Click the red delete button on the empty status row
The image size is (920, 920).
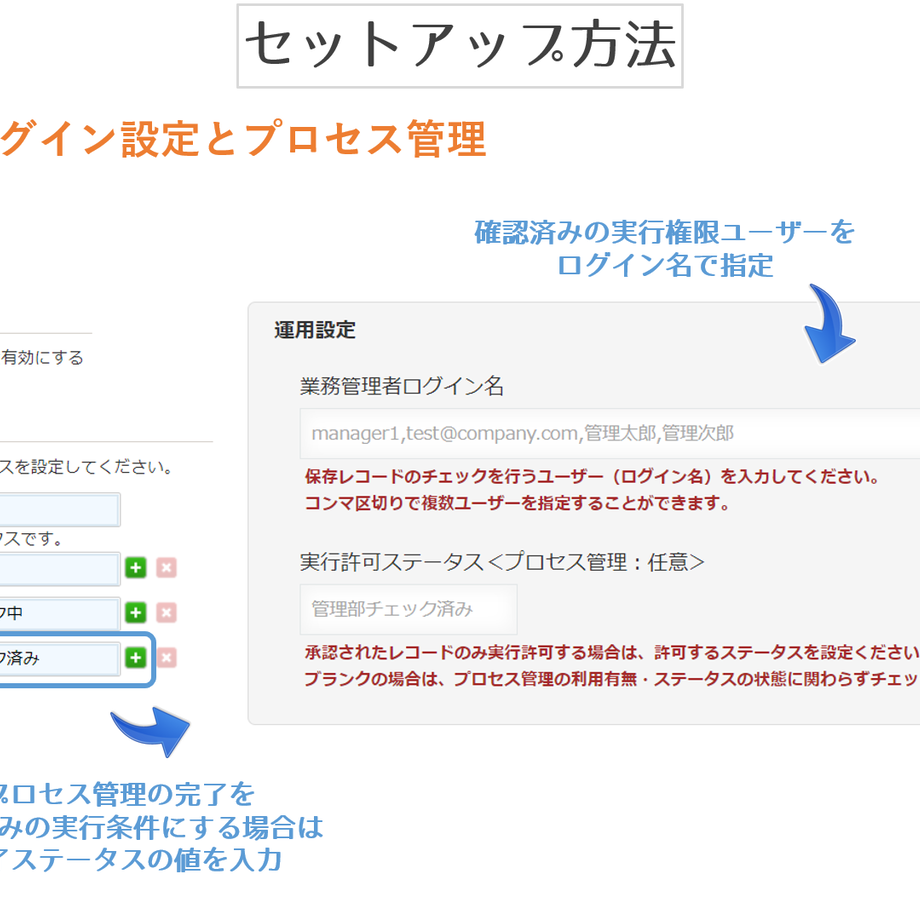coord(166,567)
